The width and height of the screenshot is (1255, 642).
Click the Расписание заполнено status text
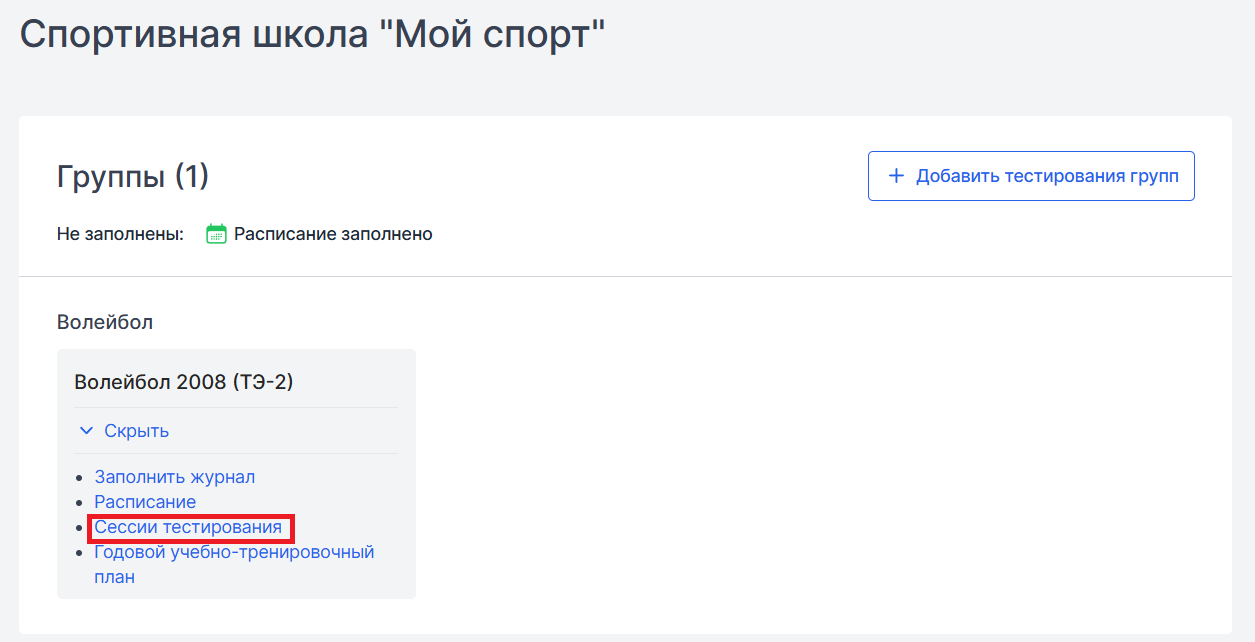(333, 234)
